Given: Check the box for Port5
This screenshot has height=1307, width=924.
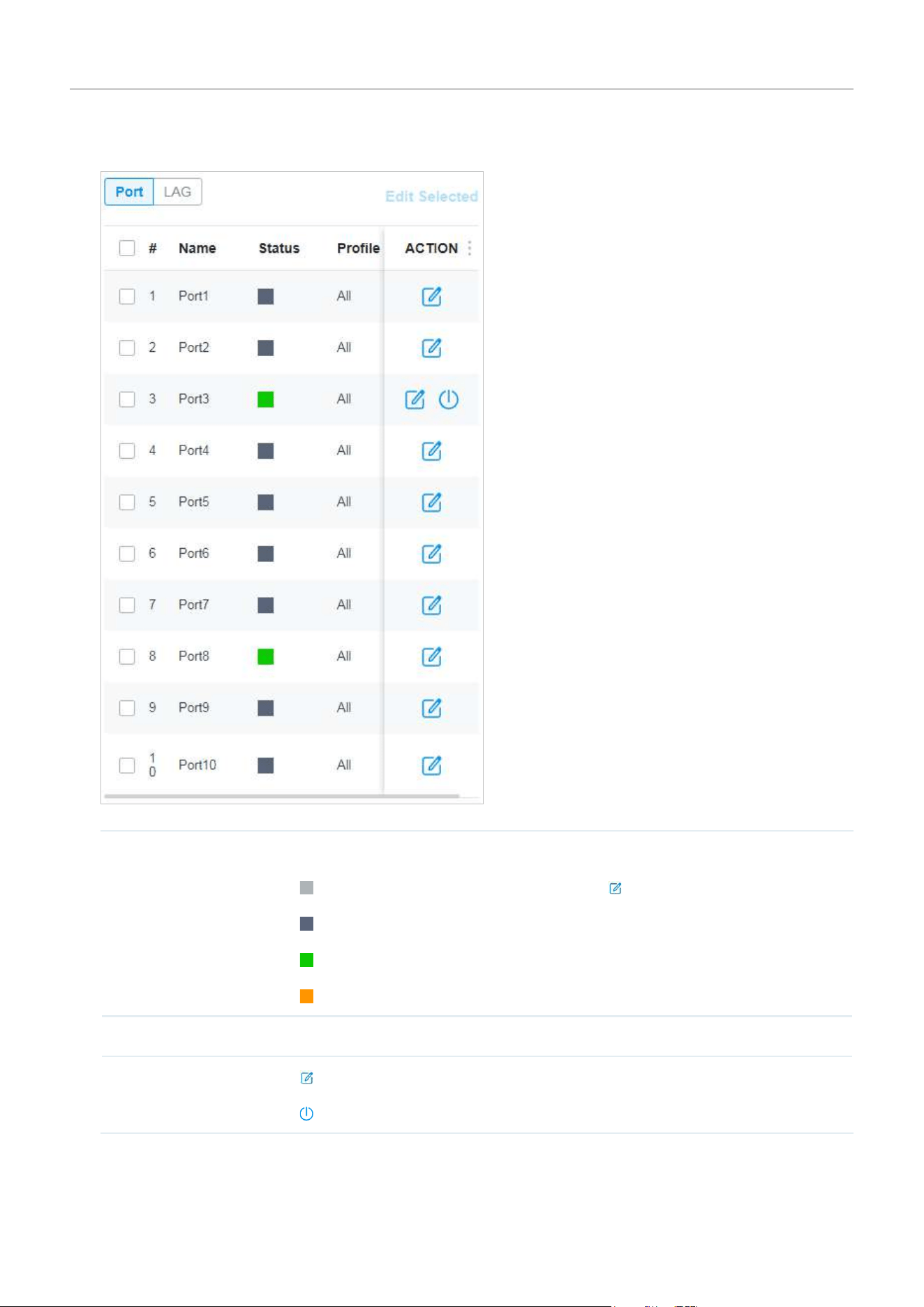Looking at the screenshot, I should click(127, 502).
